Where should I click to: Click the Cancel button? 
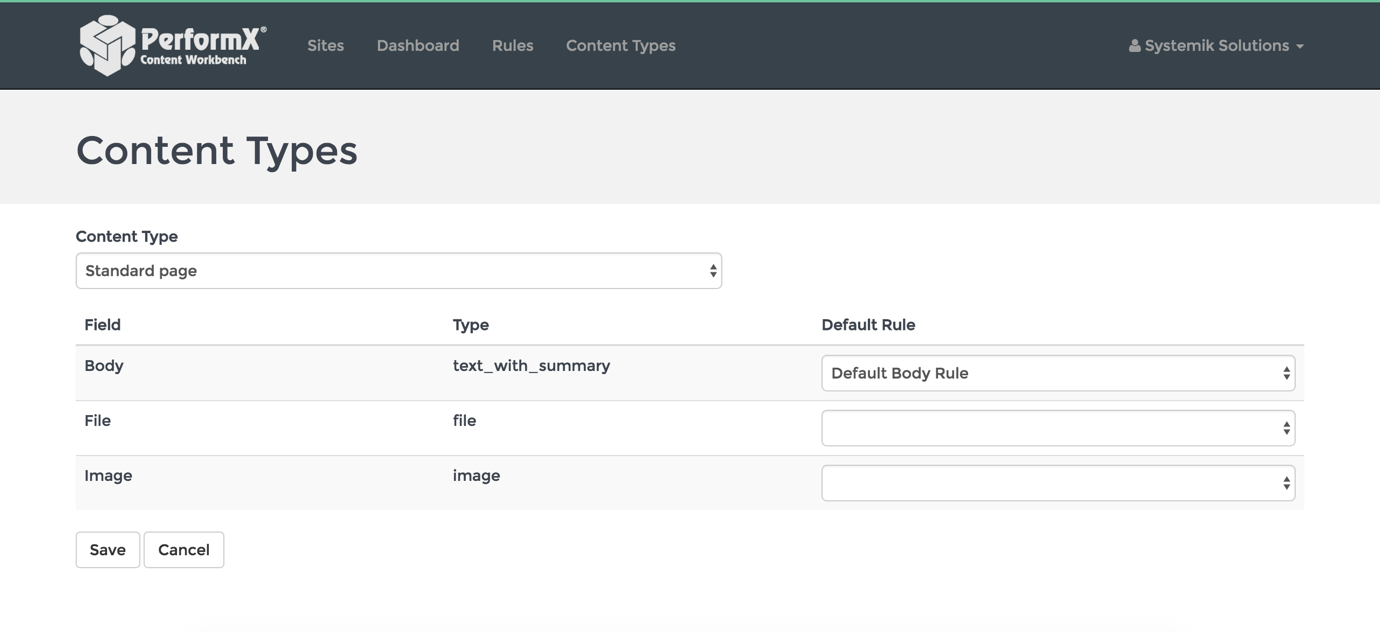pyautogui.click(x=184, y=549)
